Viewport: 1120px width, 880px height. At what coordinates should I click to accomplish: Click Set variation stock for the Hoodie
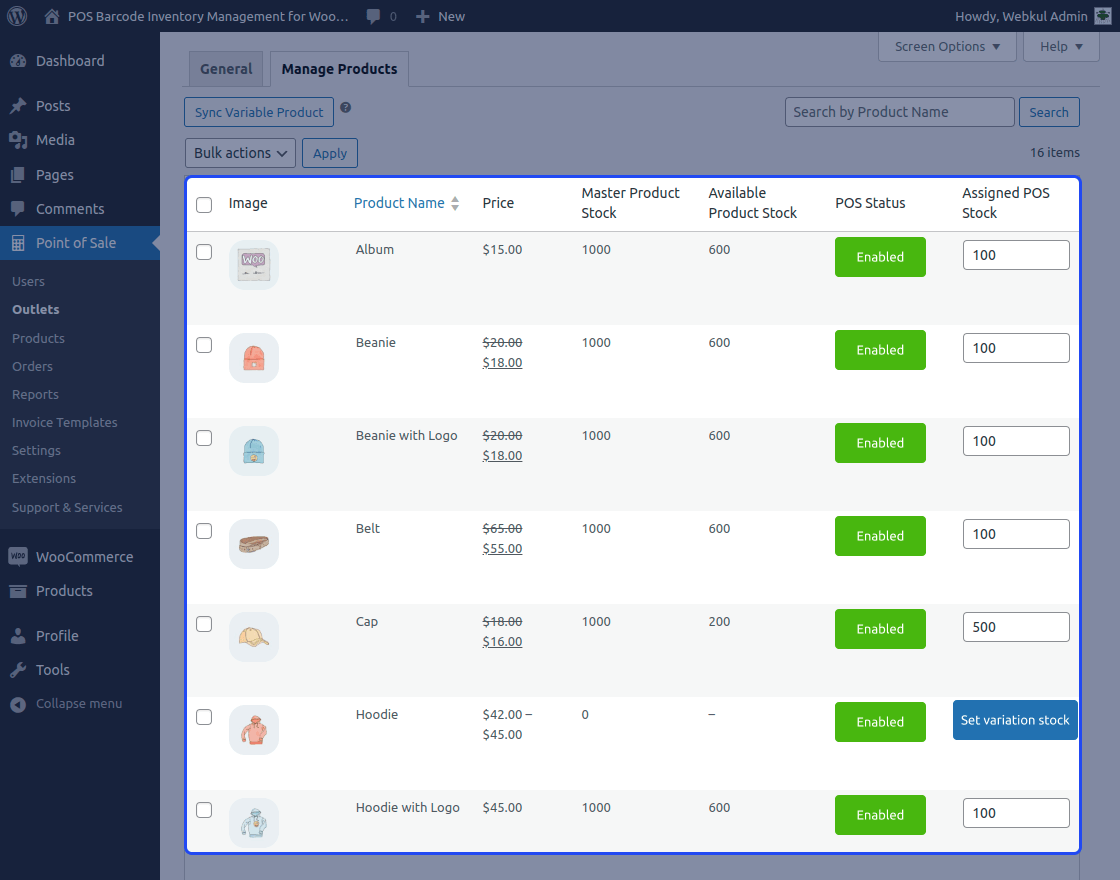tap(1015, 720)
